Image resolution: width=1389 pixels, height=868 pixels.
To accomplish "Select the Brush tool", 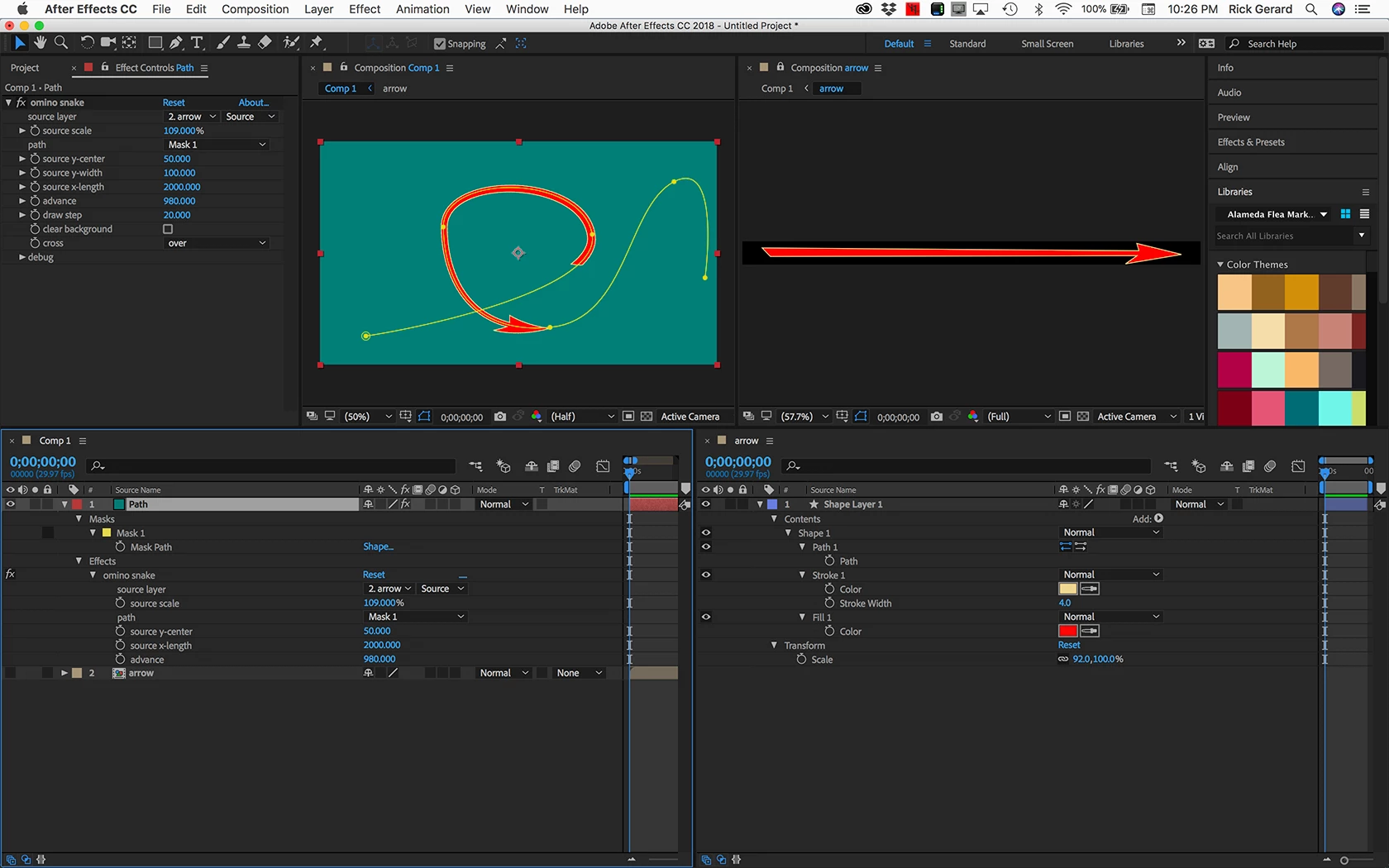I will pyautogui.click(x=223, y=43).
